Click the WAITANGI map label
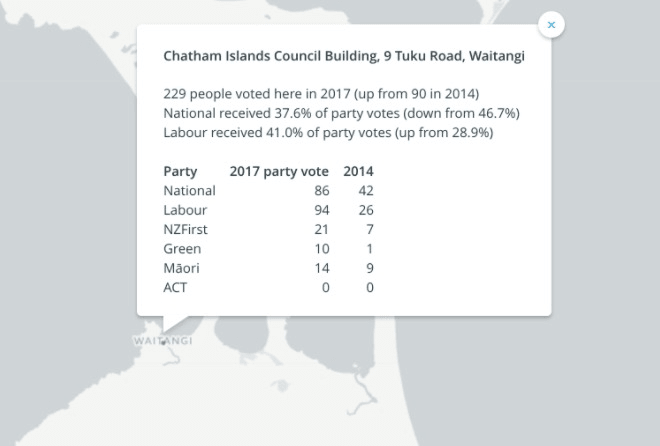The width and height of the screenshot is (660, 446). point(162,341)
